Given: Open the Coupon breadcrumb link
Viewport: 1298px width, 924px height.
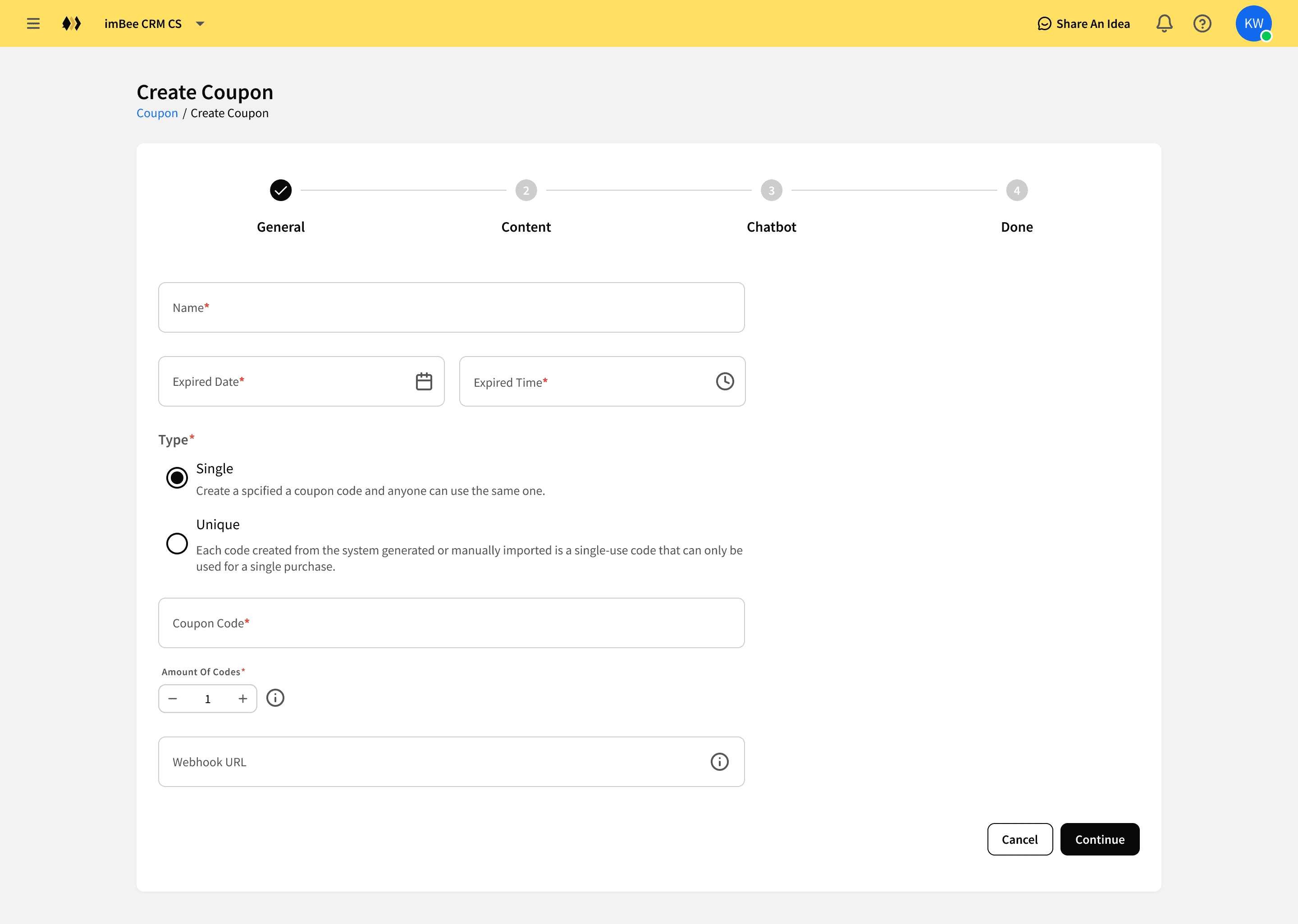Looking at the screenshot, I should pos(157,113).
